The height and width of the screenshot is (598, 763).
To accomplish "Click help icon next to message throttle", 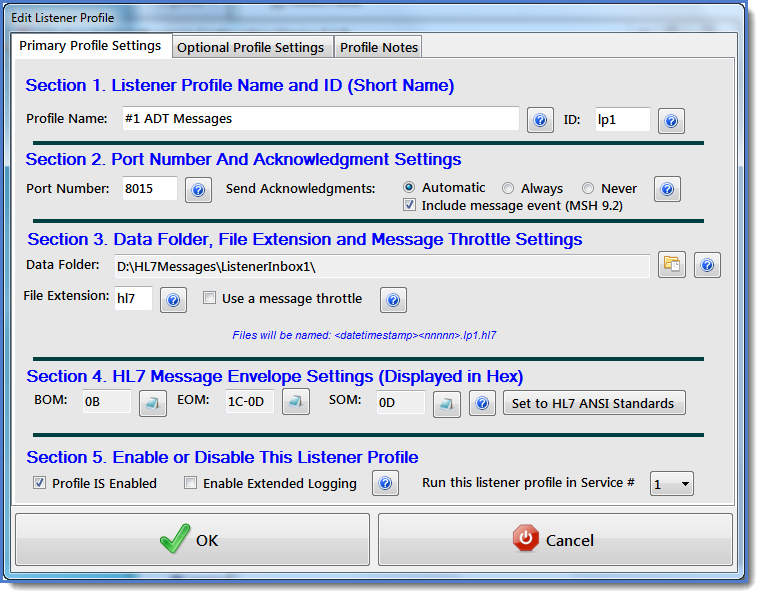I will (x=393, y=299).
